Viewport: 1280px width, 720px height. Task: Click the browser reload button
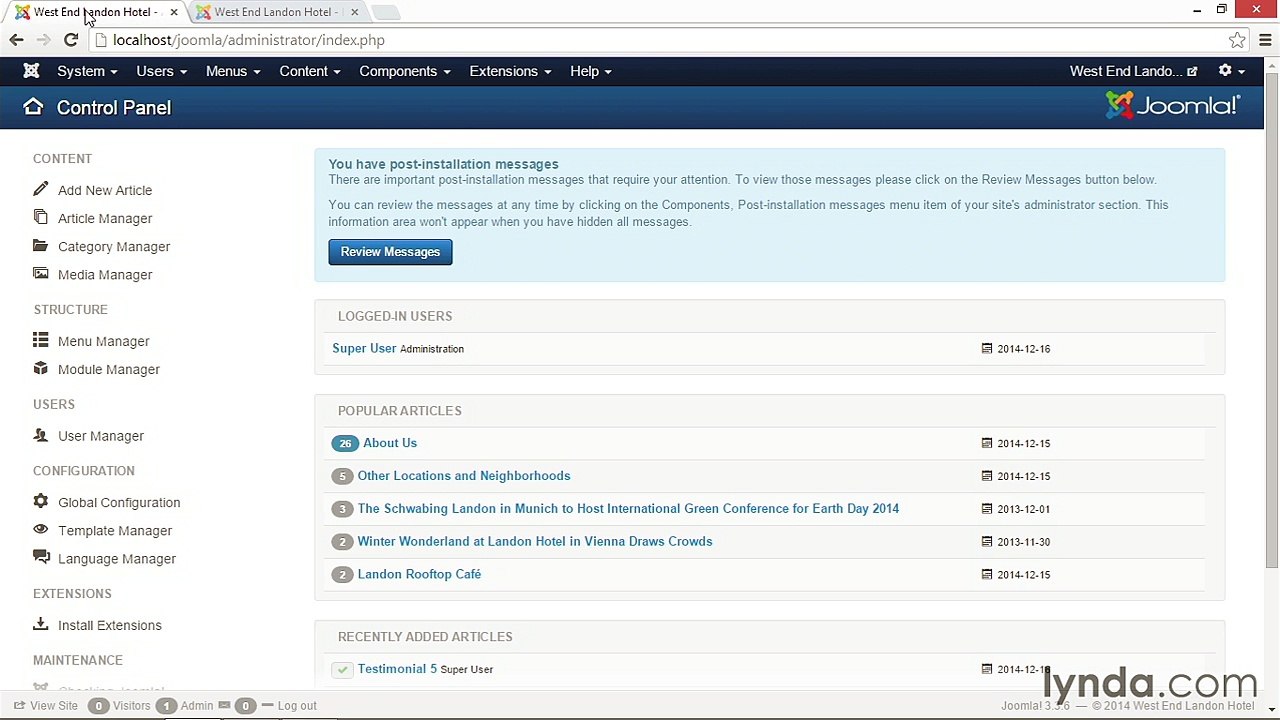[x=70, y=40]
